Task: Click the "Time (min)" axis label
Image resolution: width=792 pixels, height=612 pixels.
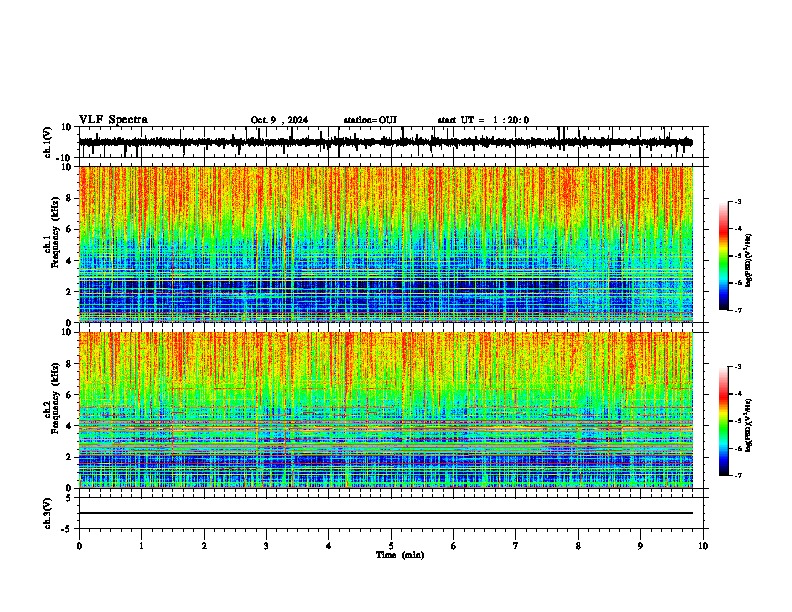Action: (x=400, y=555)
